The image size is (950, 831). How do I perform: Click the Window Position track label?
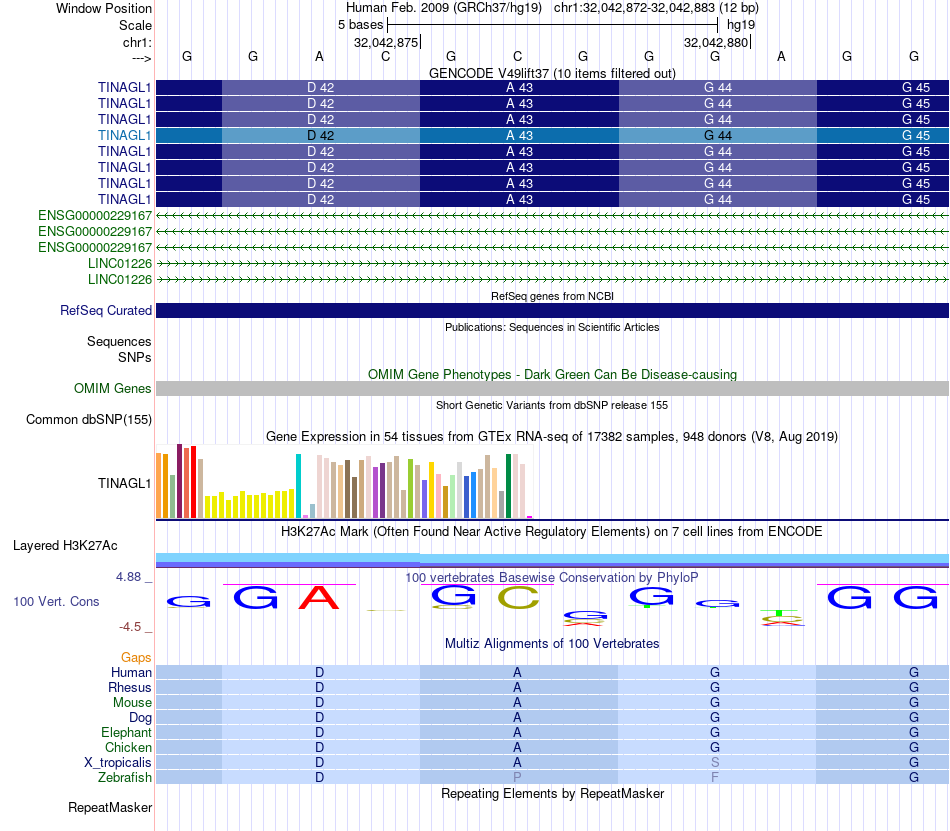pyautogui.click(x=104, y=8)
